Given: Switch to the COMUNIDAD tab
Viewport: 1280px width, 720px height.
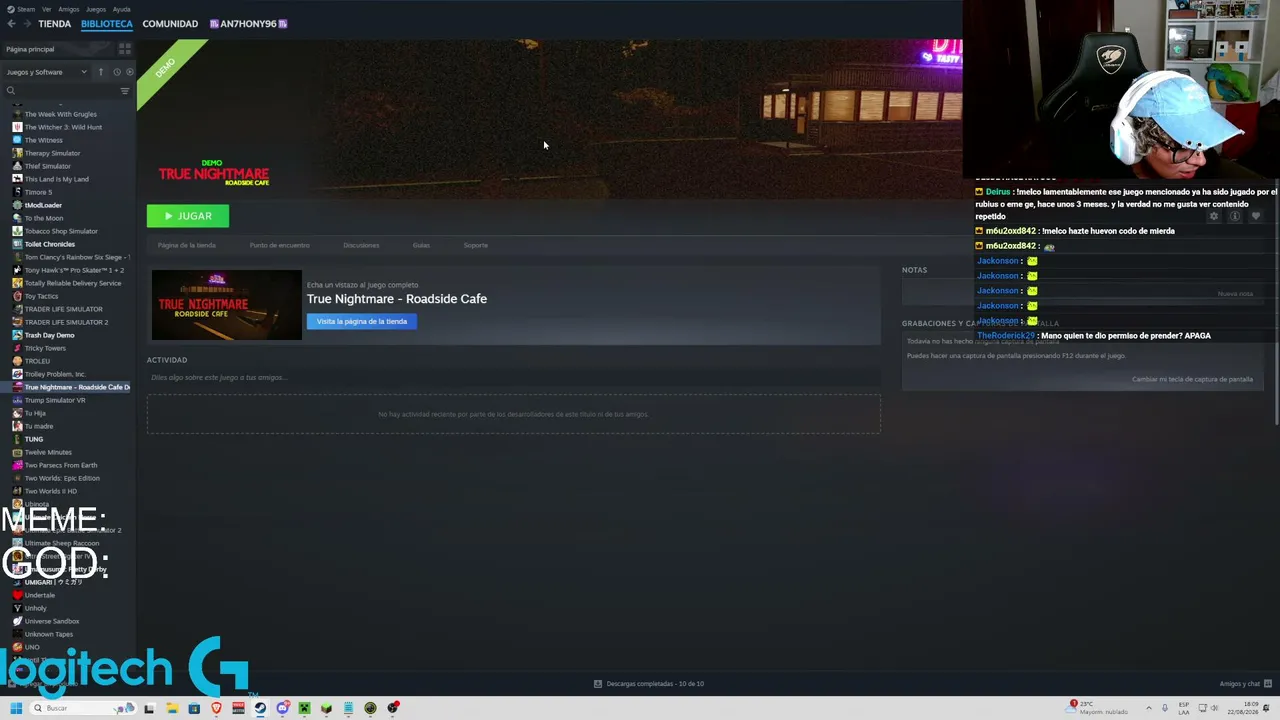Looking at the screenshot, I should [170, 24].
